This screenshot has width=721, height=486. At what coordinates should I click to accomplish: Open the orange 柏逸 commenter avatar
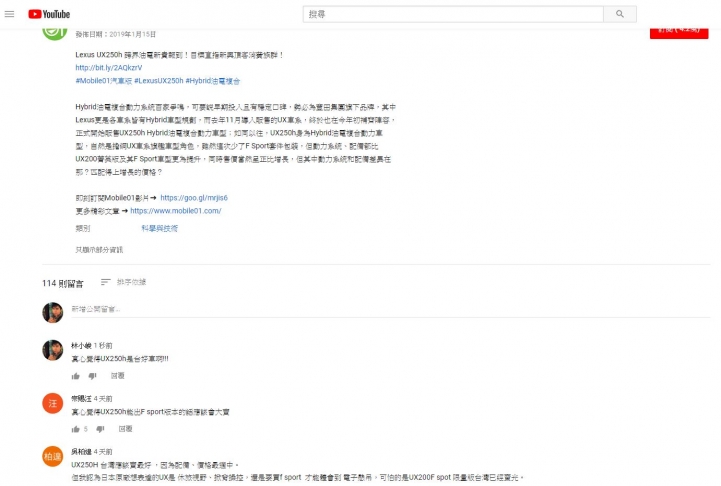53,457
